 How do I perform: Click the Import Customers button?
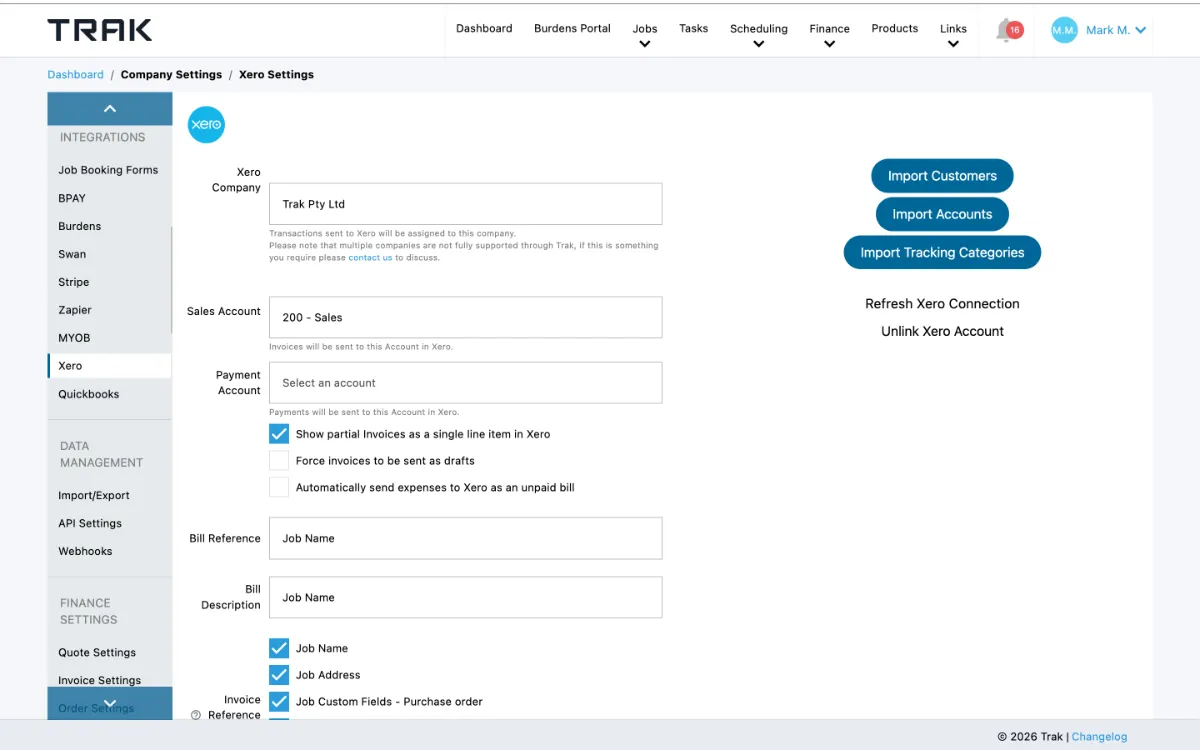[x=942, y=176]
